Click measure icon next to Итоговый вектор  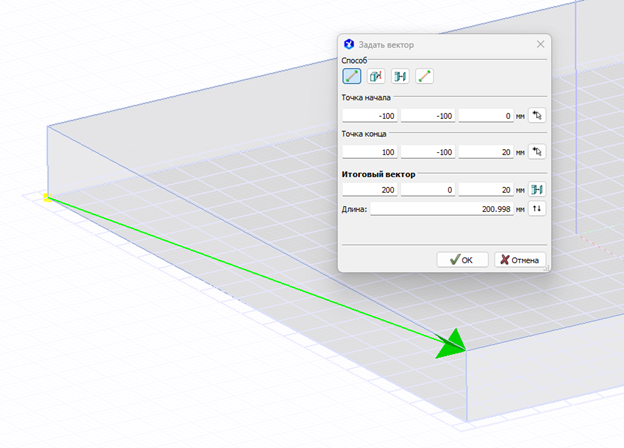pos(537,189)
